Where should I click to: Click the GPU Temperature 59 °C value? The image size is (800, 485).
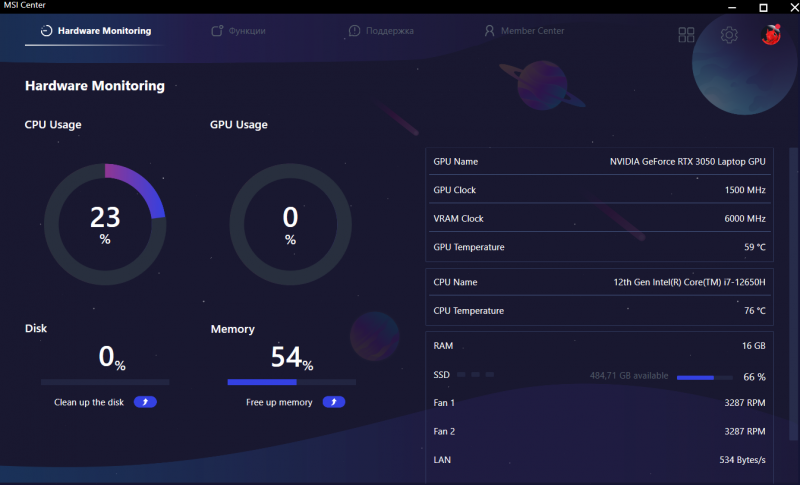click(755, 247)
